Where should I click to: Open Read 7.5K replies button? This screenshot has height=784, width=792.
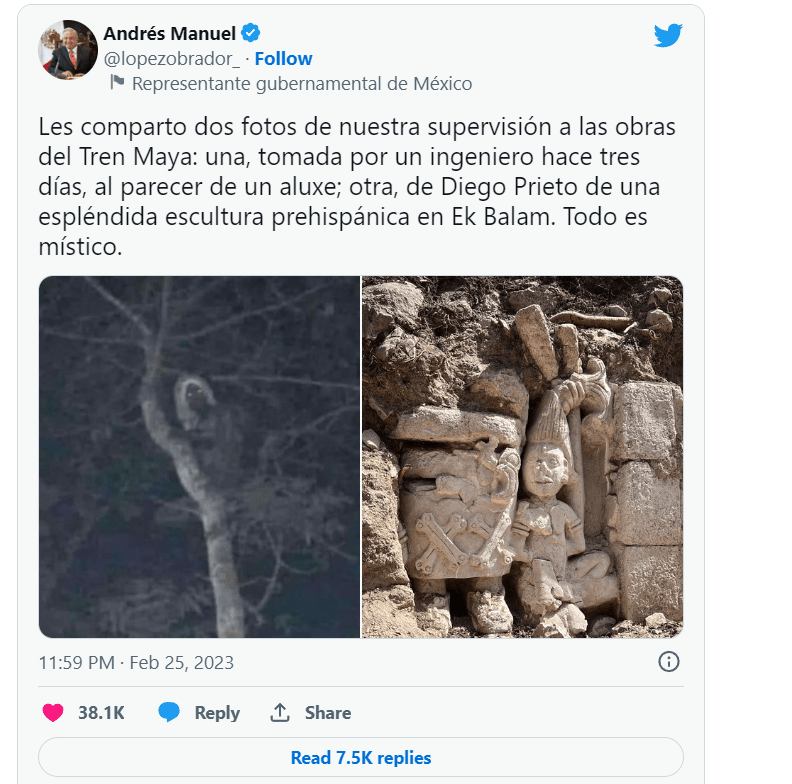pyautogui.click(x=361, y=757)
